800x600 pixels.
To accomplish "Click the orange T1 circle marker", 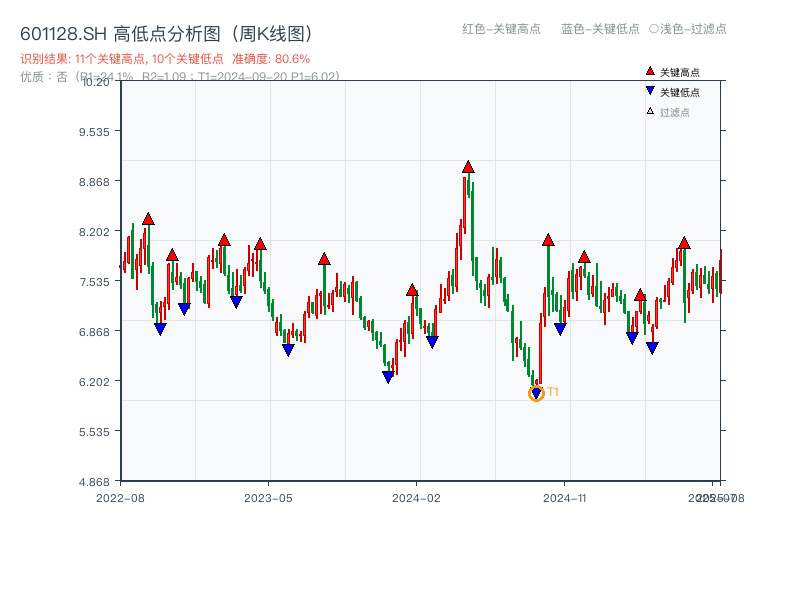I will pyautogui.click(x=535, y=394).
